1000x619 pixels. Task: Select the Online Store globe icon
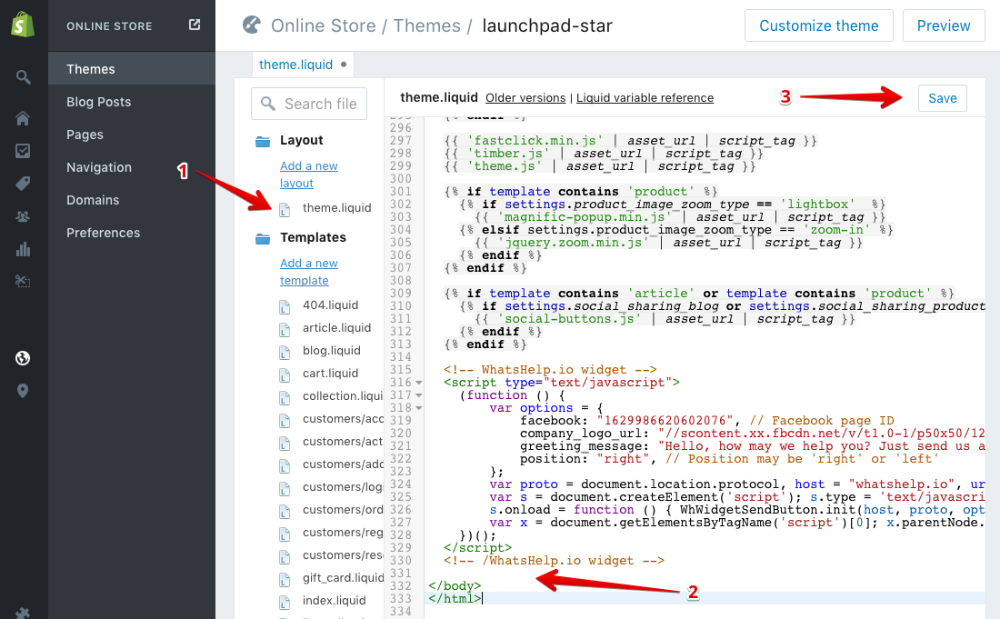(23, 358)
